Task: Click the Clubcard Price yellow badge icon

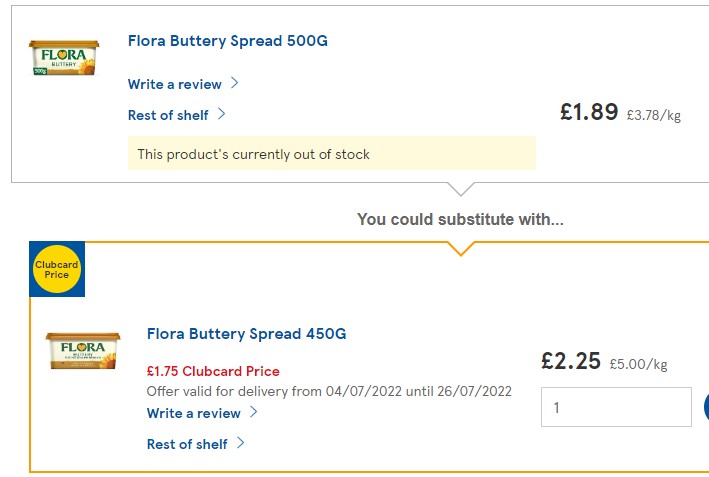Action: click(x=57, y=269)
